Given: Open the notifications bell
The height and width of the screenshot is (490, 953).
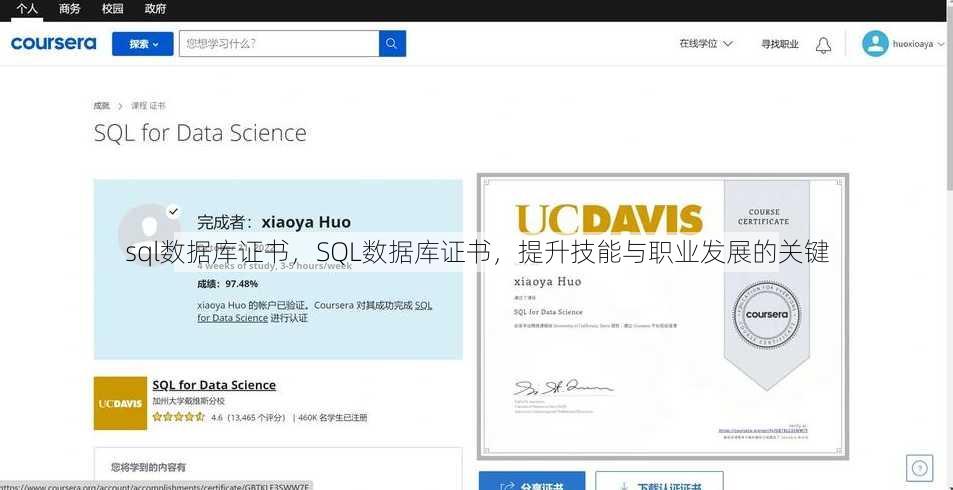Looking at the screenshot, I should 824,45.
